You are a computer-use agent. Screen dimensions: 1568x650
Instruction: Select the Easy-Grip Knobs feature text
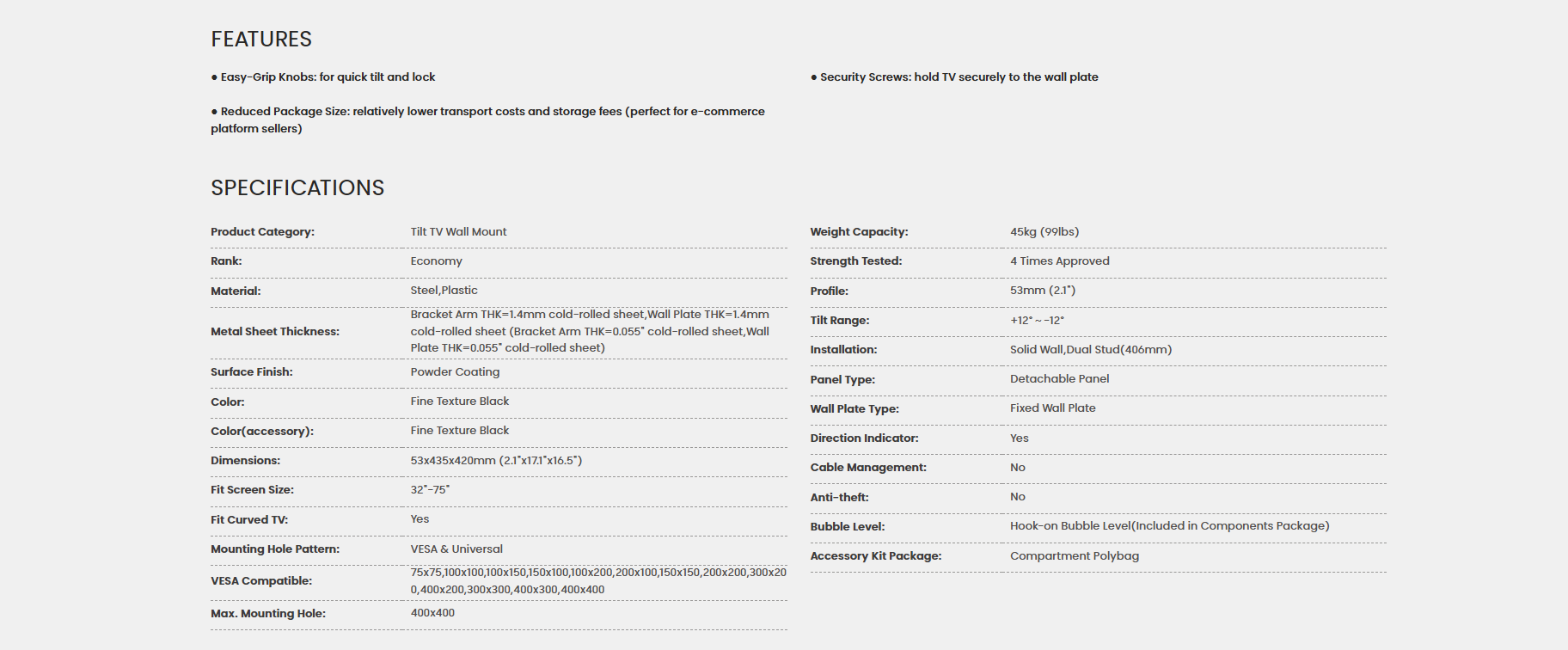click(323, 77)
